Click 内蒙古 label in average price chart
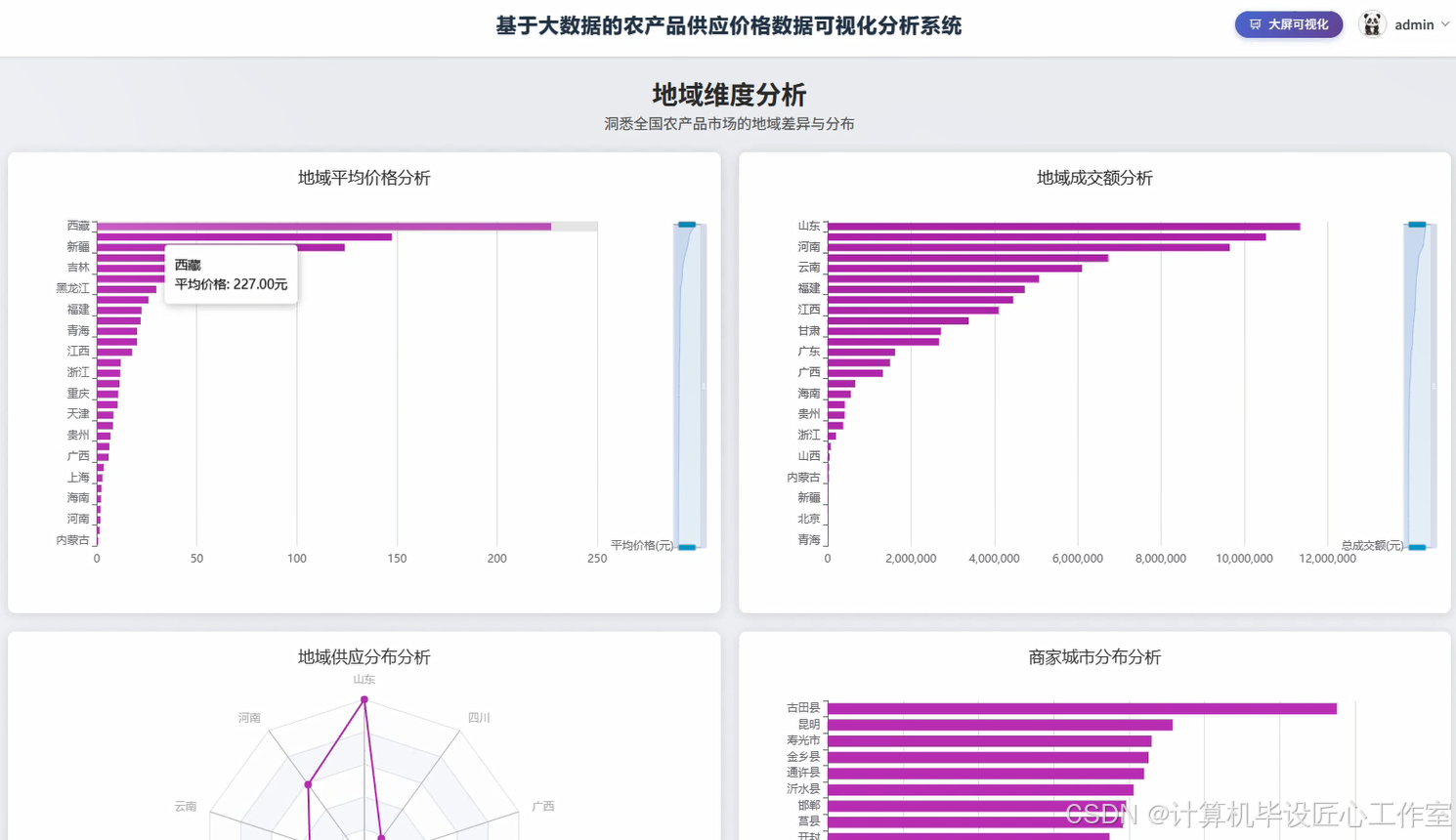Screen dimensions: 1456x840 click(72, 540)
